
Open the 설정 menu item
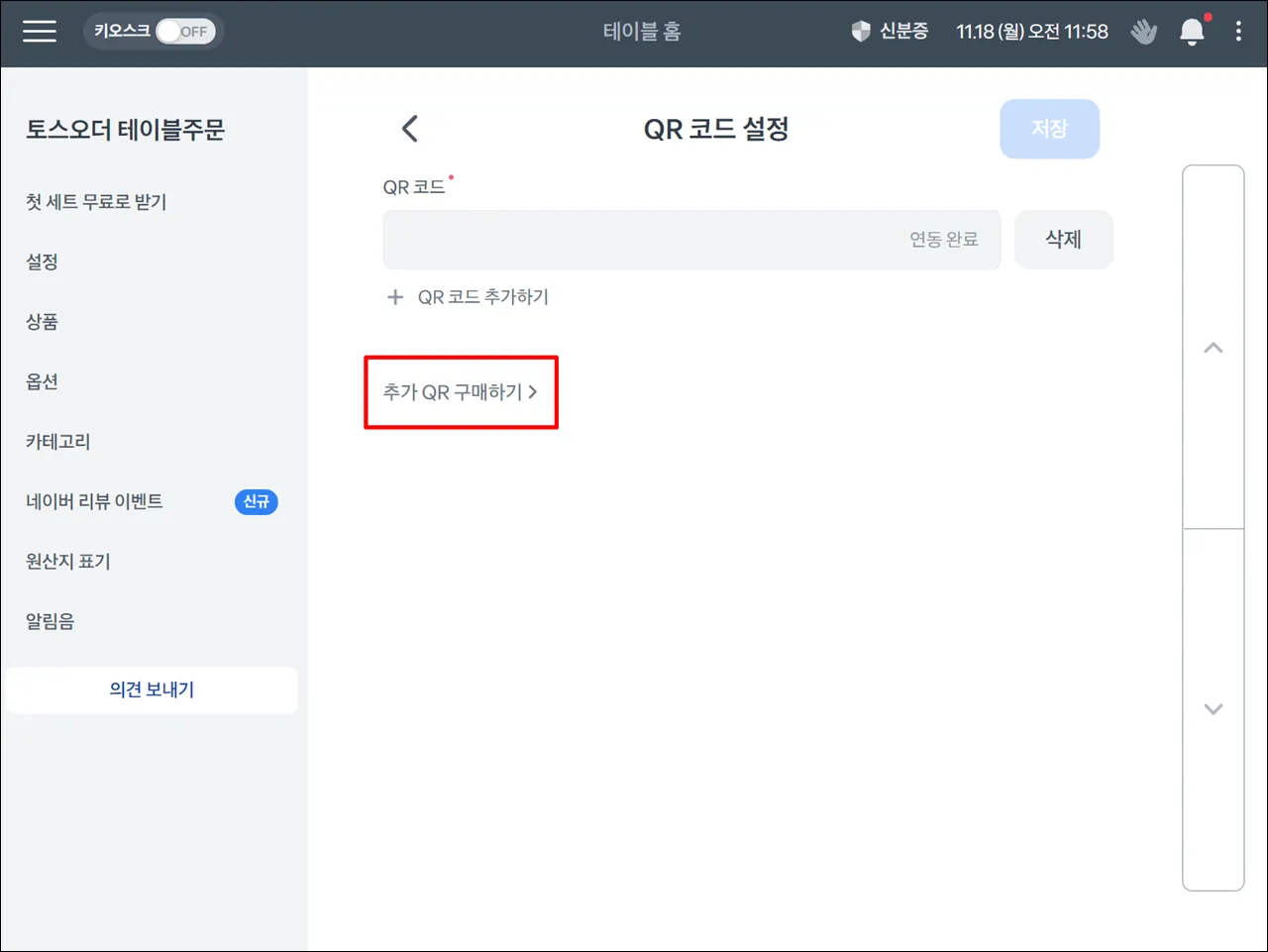point(42,262)
